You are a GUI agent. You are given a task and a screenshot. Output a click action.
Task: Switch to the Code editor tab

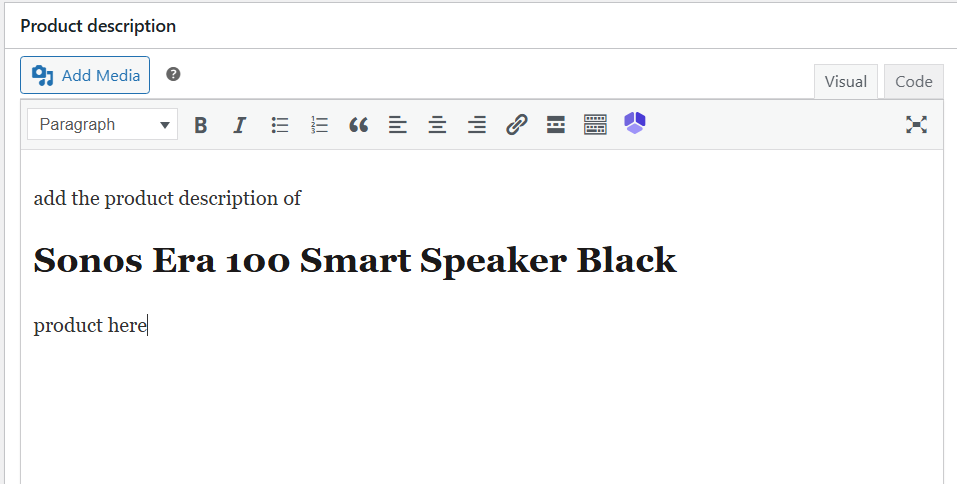(x=914, y=81)
